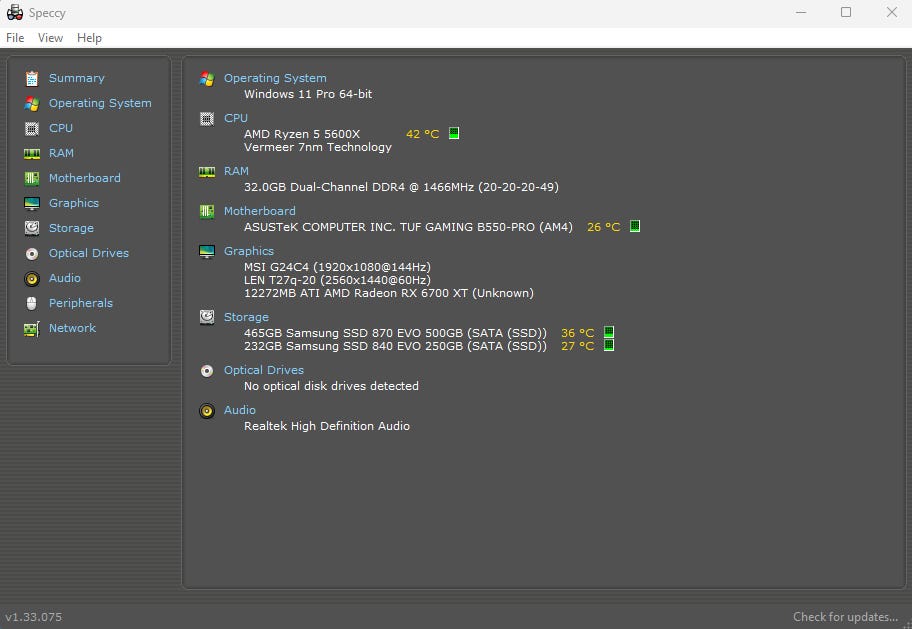912x629 pixels.
Task: Click RAM stick icon beside RAM heading
Action: tap(207, 172)
